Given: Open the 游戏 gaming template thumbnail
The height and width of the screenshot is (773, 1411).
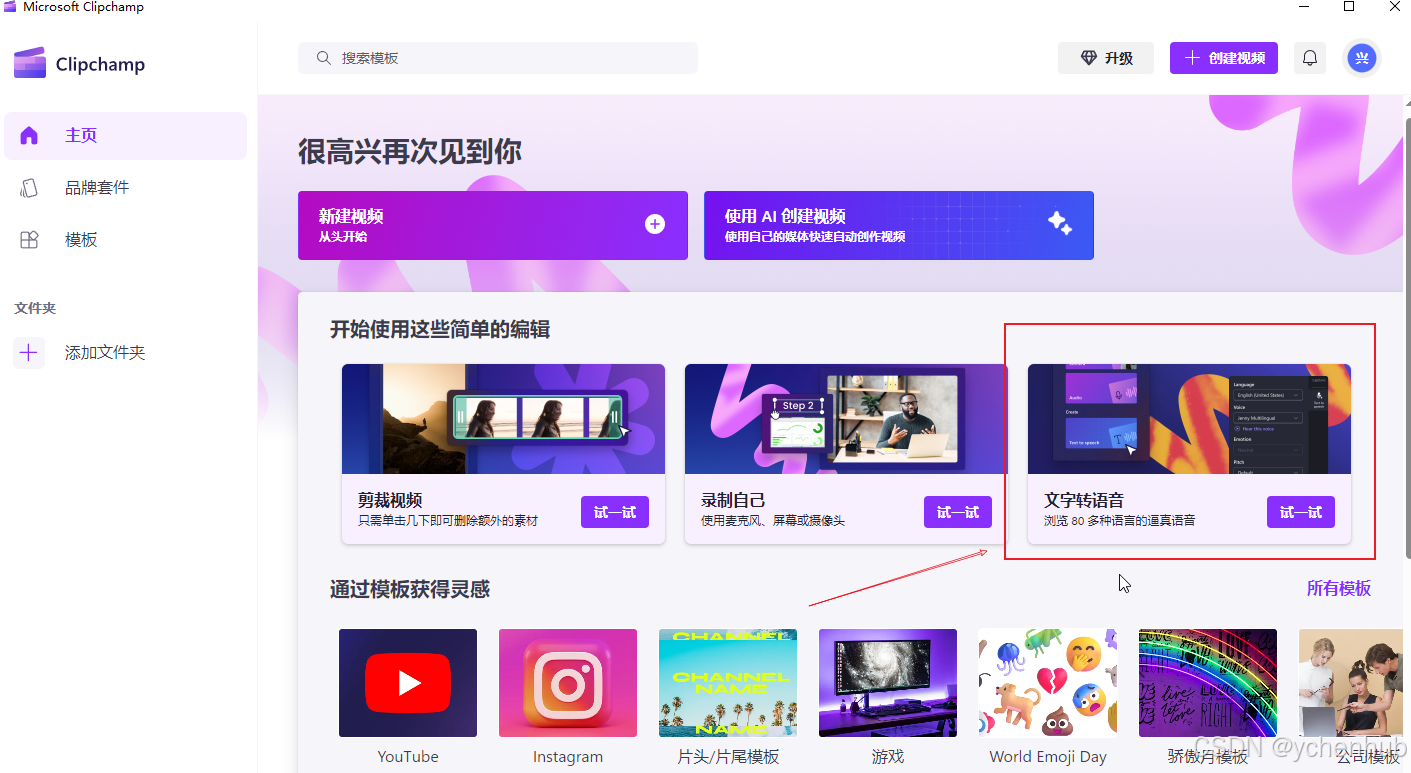Looking at the screenshot, I should (888, 683).
